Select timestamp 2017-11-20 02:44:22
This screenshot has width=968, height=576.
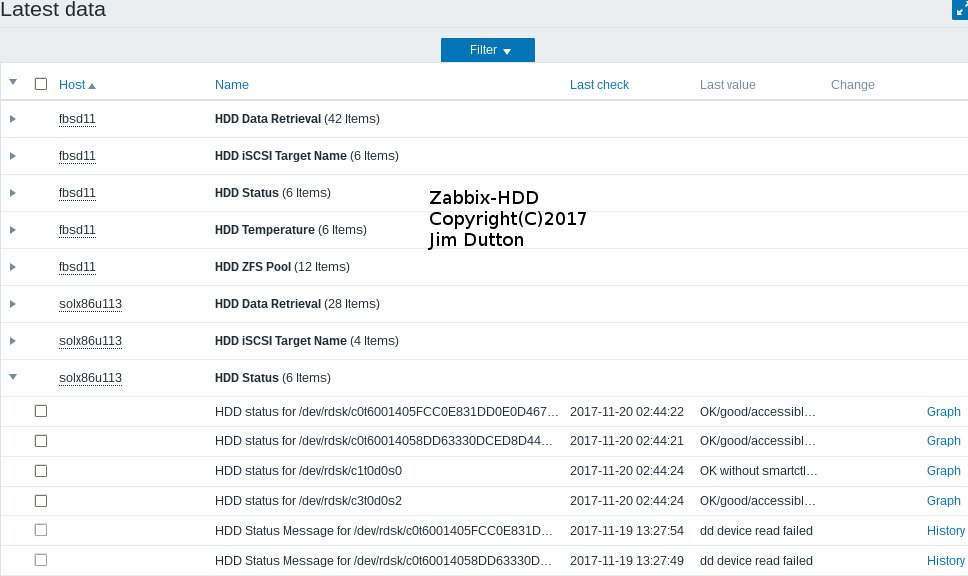click(627, 412)
